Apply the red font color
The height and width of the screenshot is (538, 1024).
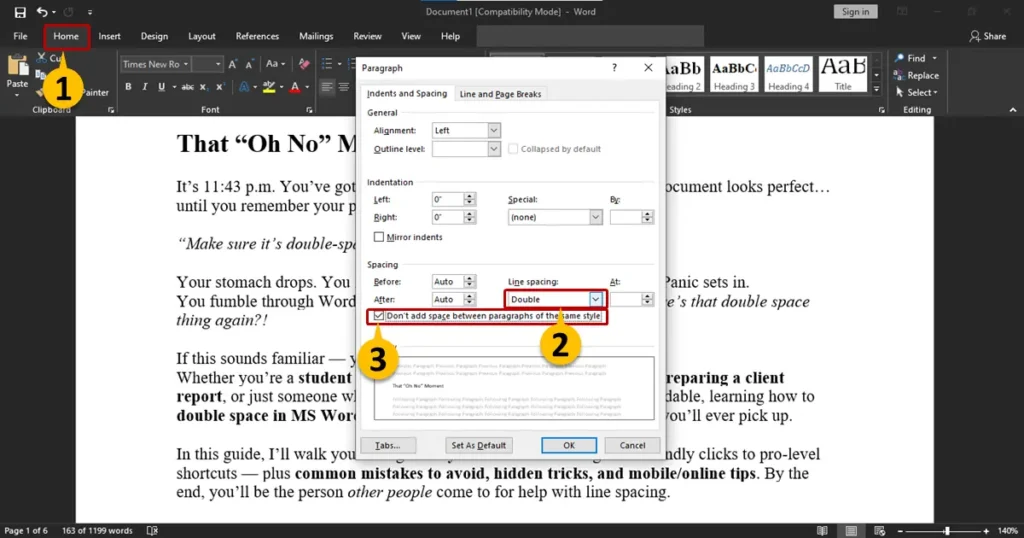pos(295,87)
